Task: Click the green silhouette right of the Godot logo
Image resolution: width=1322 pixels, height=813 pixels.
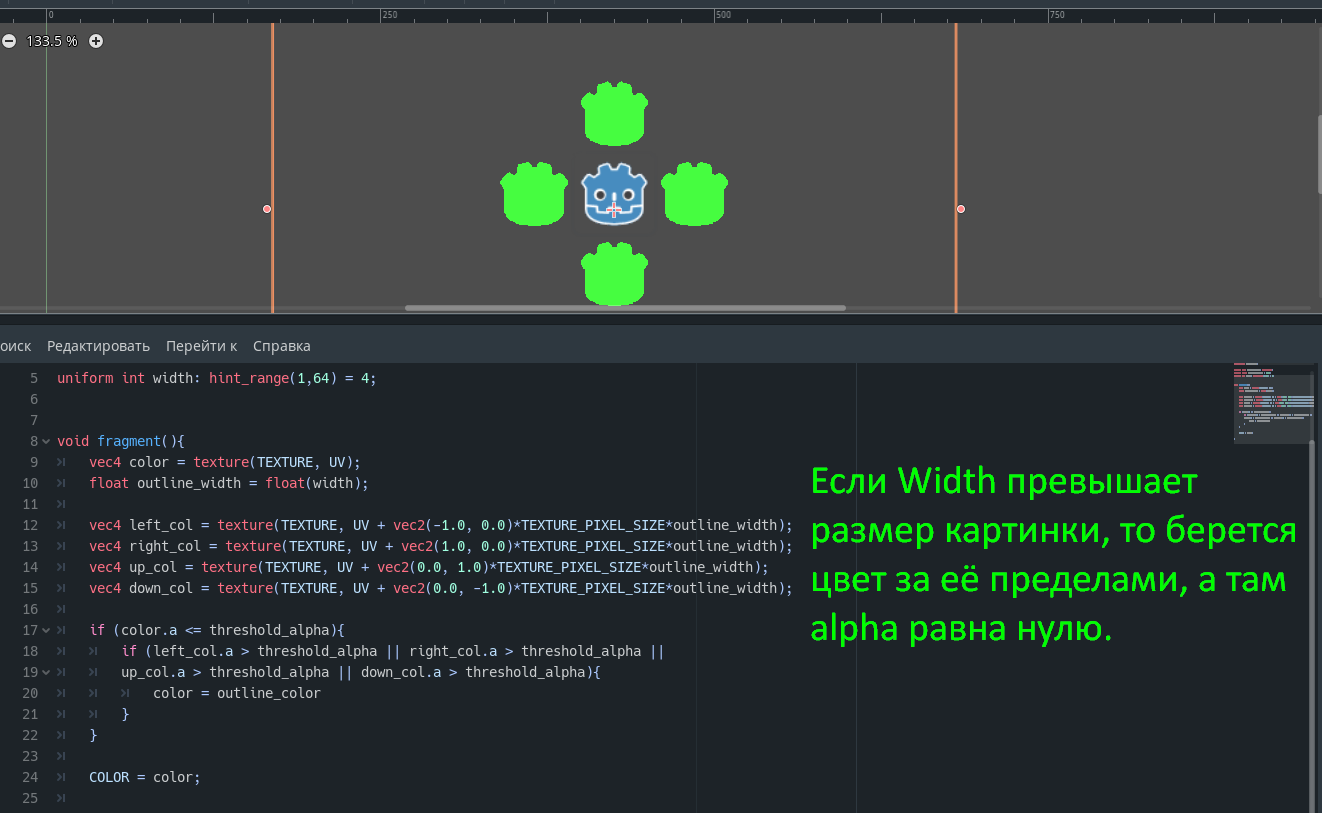Action: [x=694, y=195]
